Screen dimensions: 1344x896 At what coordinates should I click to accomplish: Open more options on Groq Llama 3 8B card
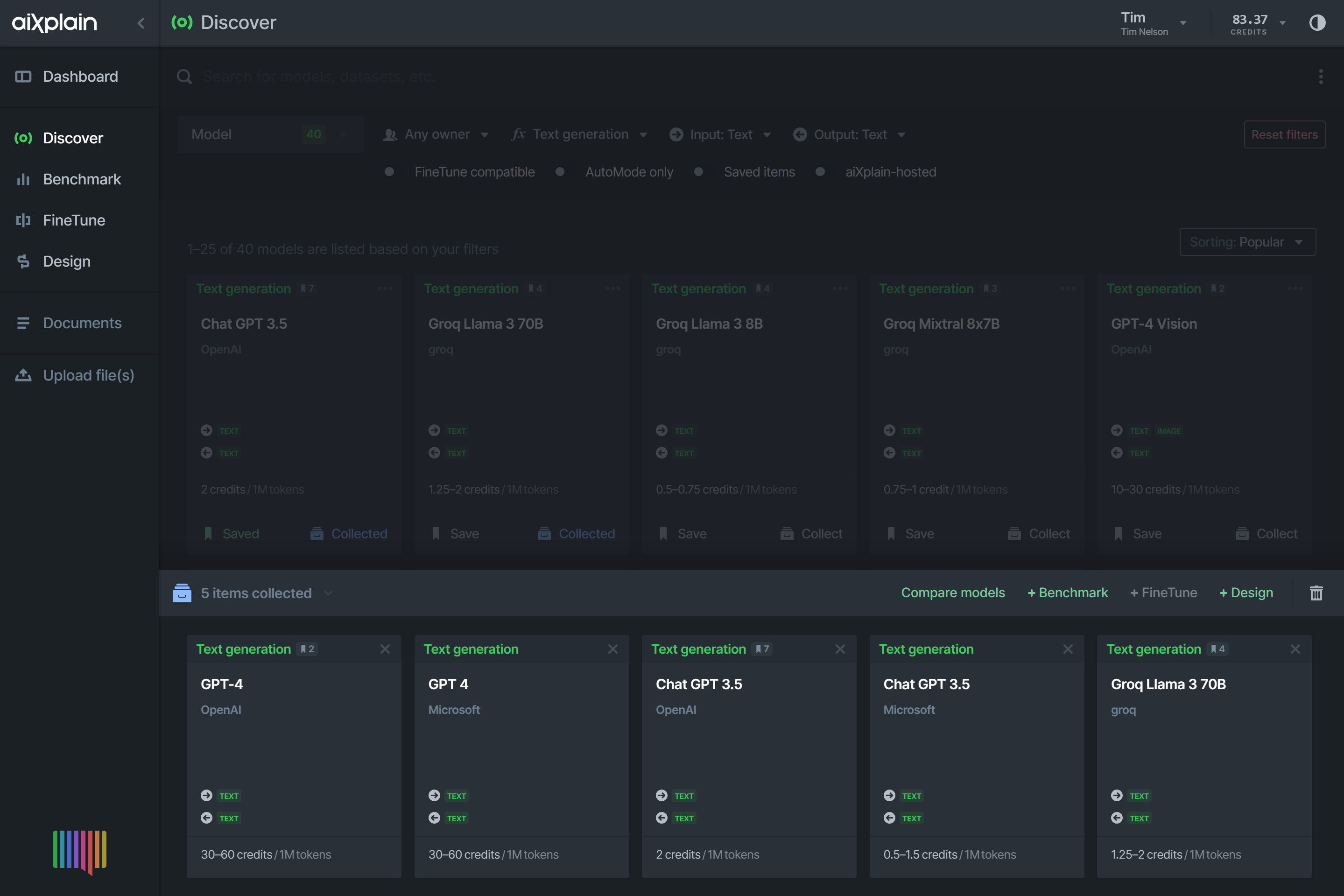[840, 289]
